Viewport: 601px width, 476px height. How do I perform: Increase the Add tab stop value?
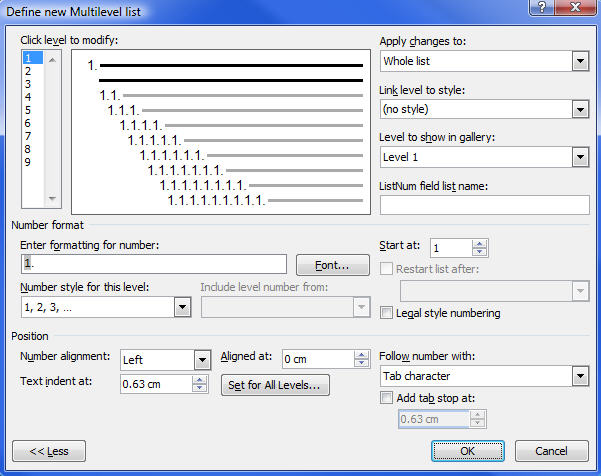(x=477, y=415)
